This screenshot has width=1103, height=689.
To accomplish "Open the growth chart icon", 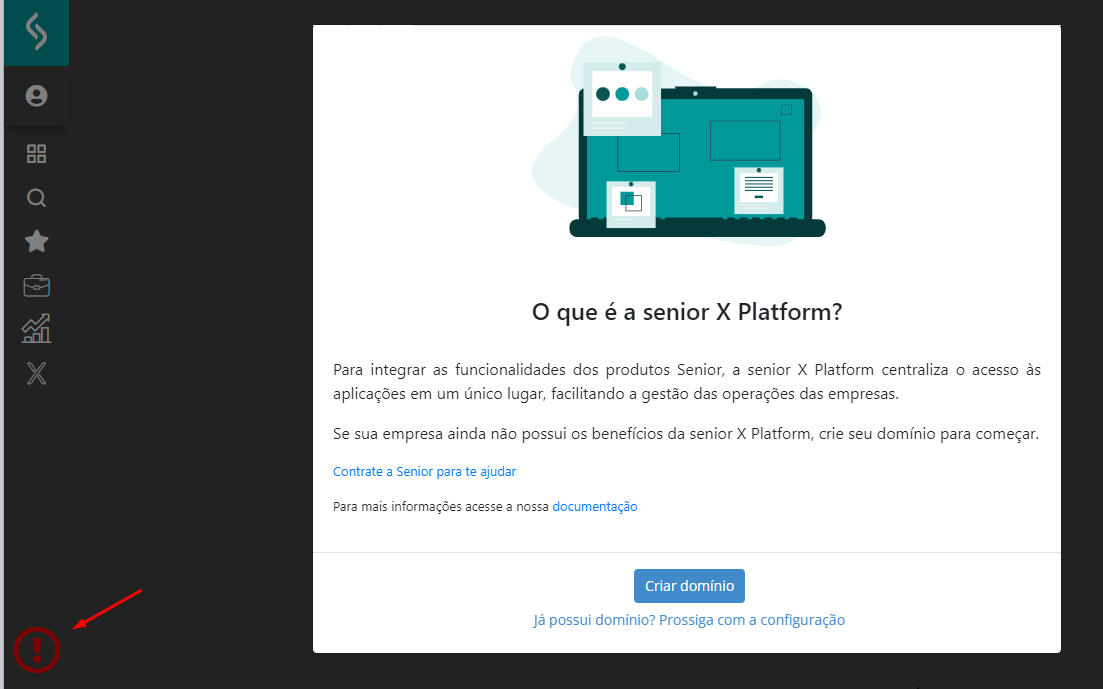I will [37, 329].
